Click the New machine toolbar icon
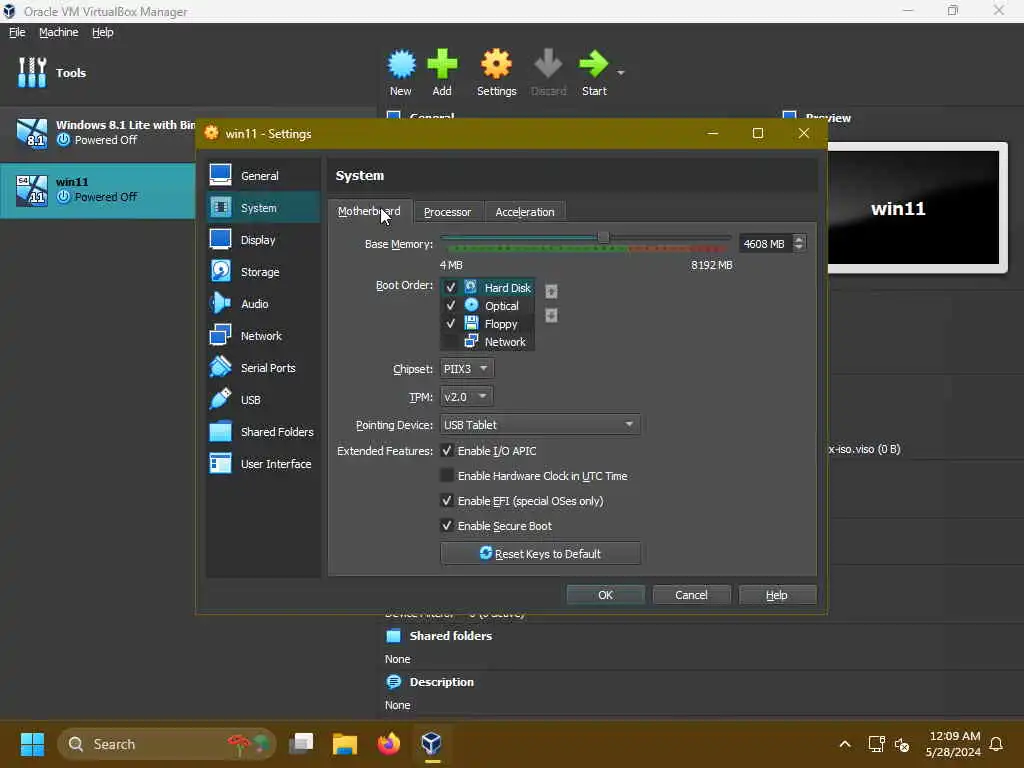This screenshot has height=768, width=1024. pyautogui.click(x=401, y=72)
